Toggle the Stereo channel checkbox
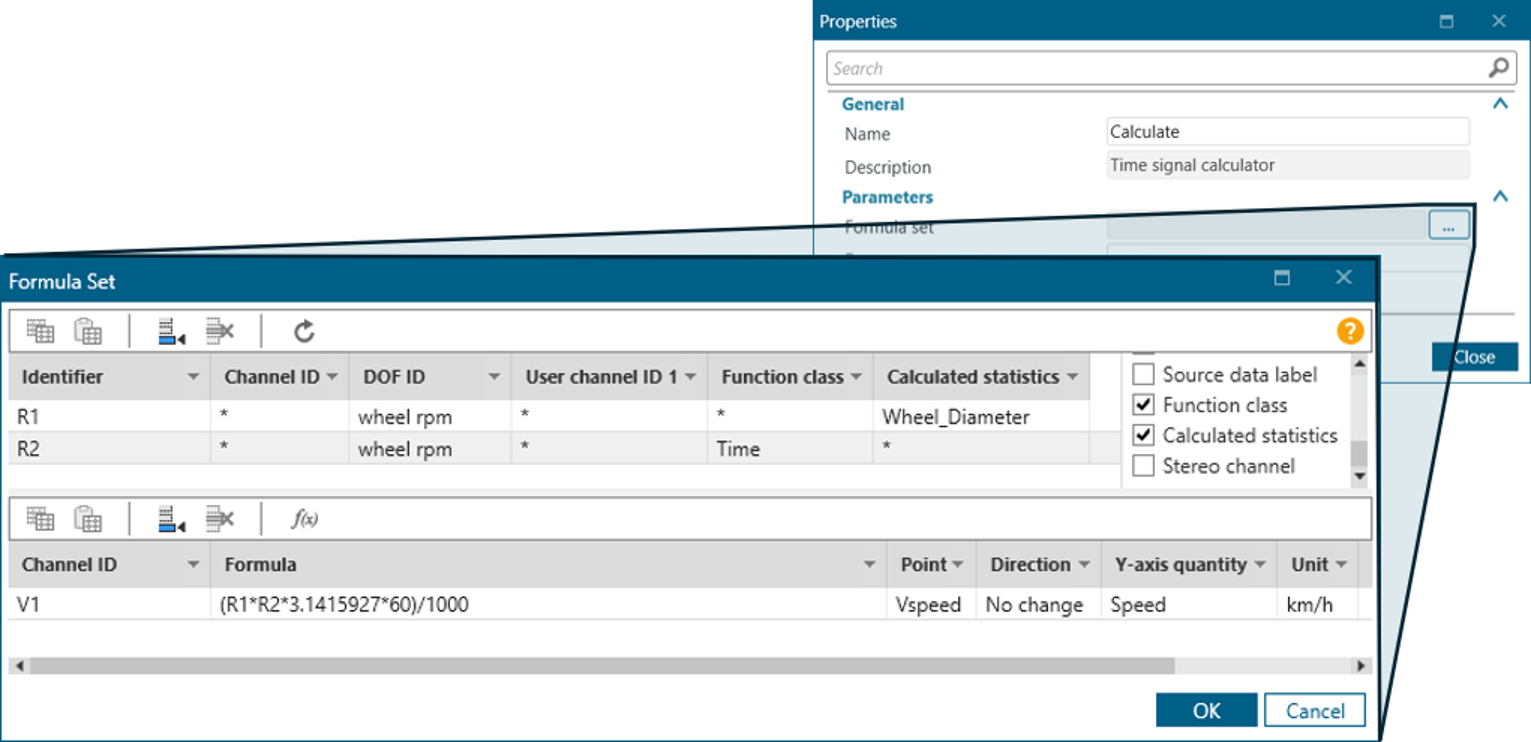 tap(1143, 466)
